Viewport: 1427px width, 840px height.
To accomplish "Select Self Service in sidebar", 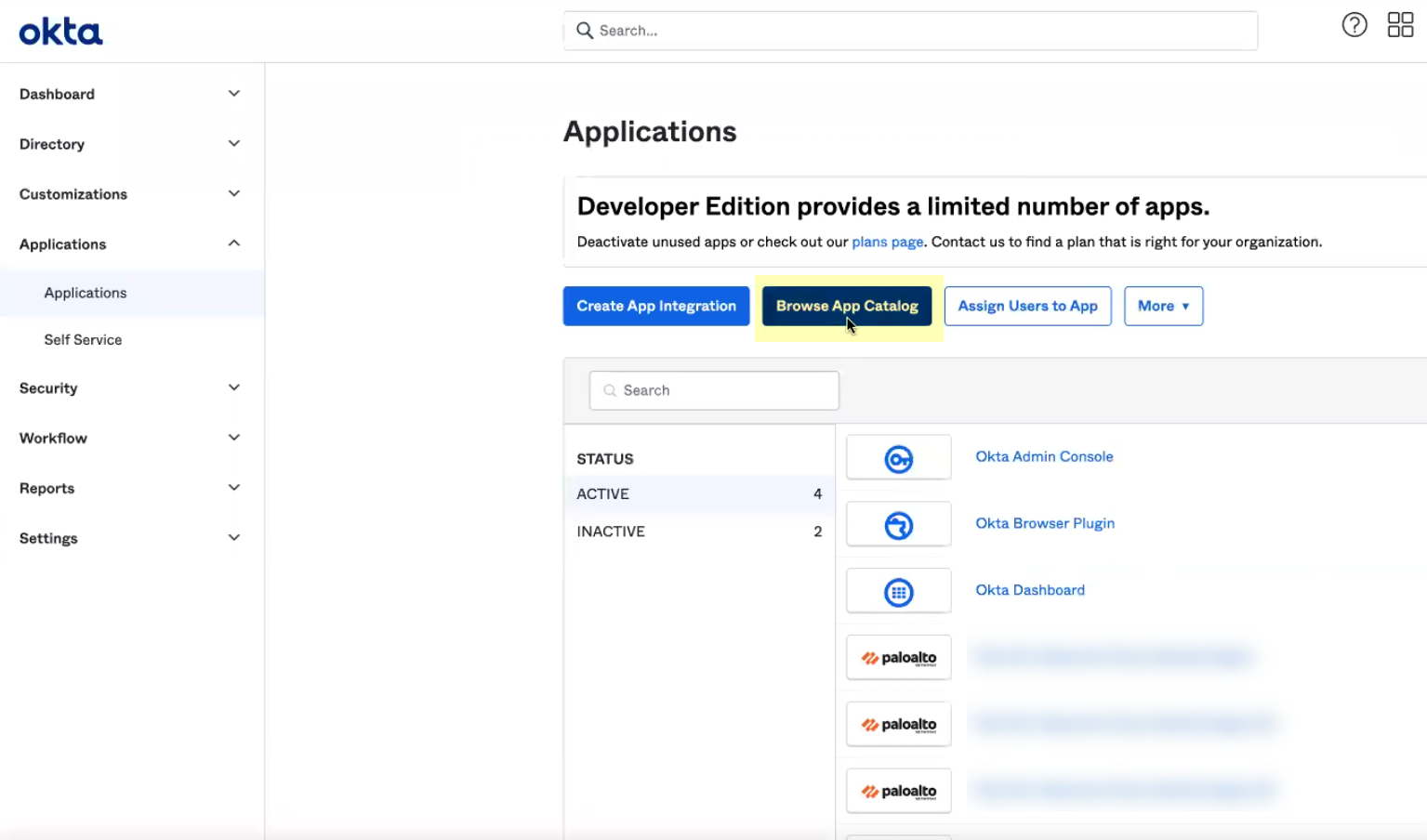I will 83,340.
